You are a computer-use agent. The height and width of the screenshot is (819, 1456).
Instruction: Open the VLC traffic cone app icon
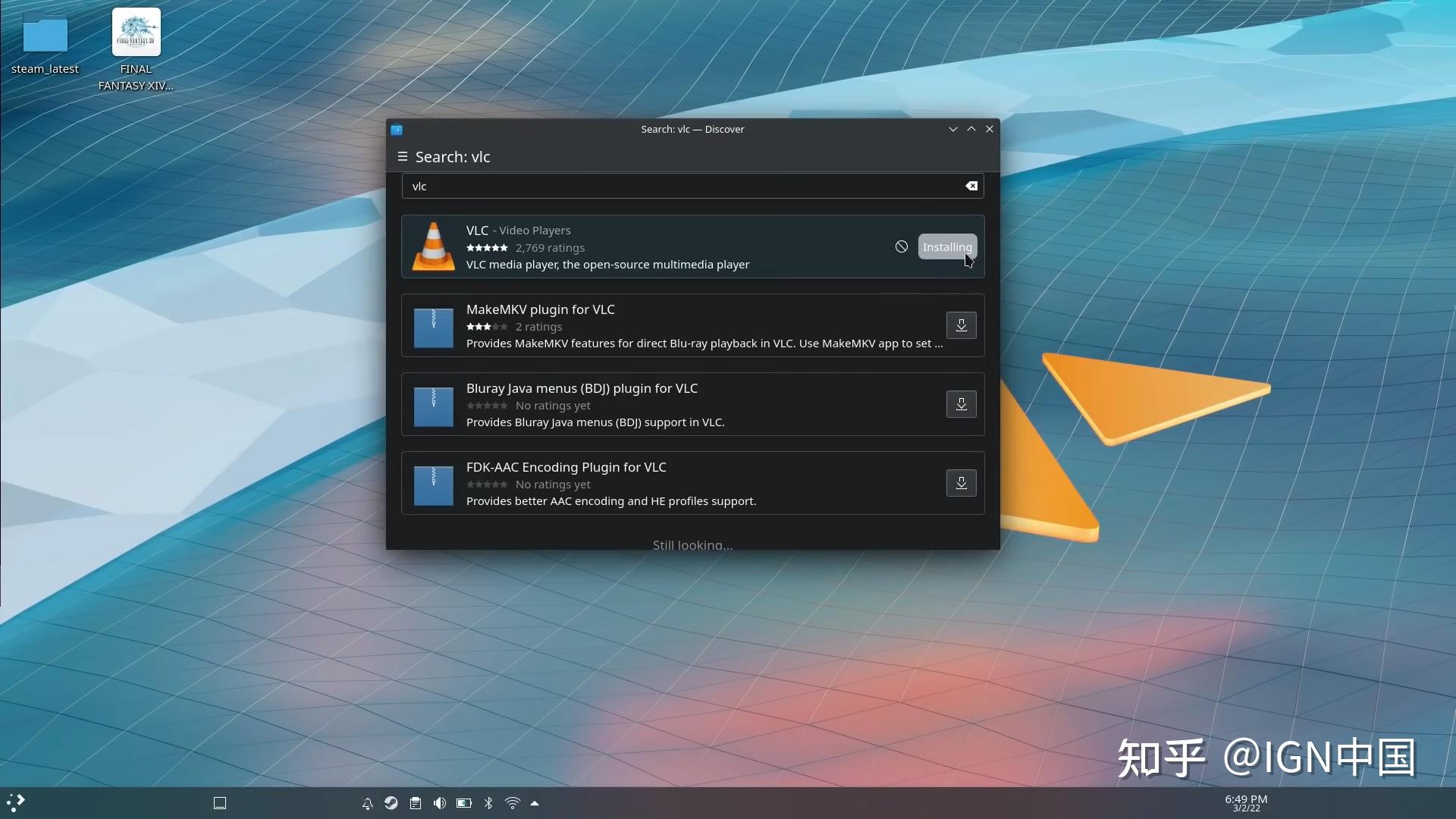[434, 247]
